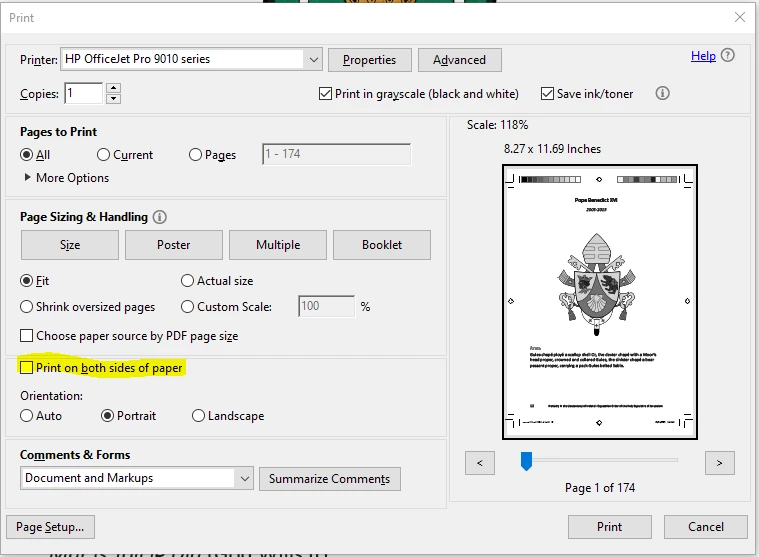The height and width of the screenshot is (557, 759).
Task: Select the Current page radio button
Action: coord(103,154)
